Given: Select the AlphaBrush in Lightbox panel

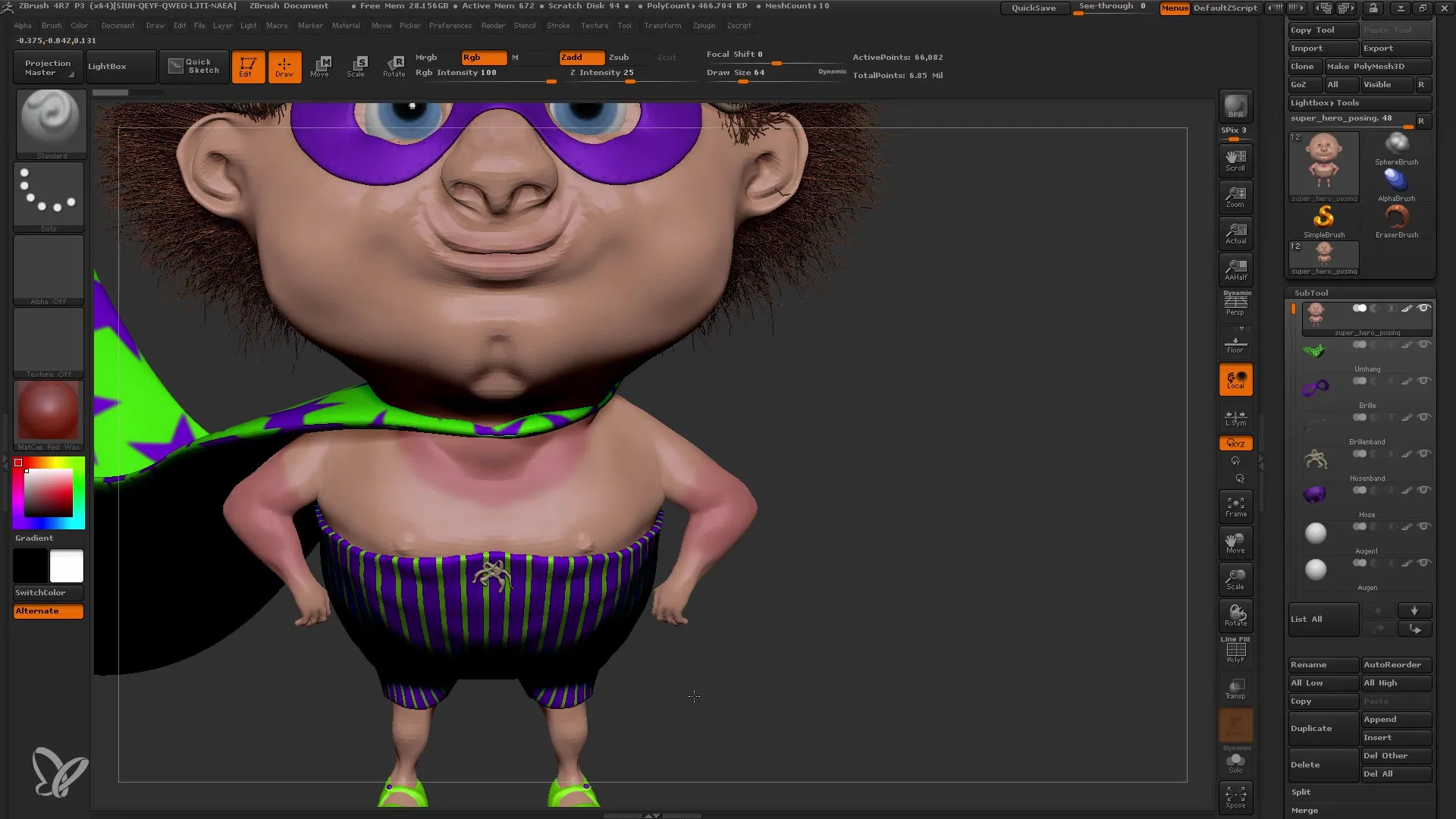Looking at the screenshot, I should (x=1396, y=180).
